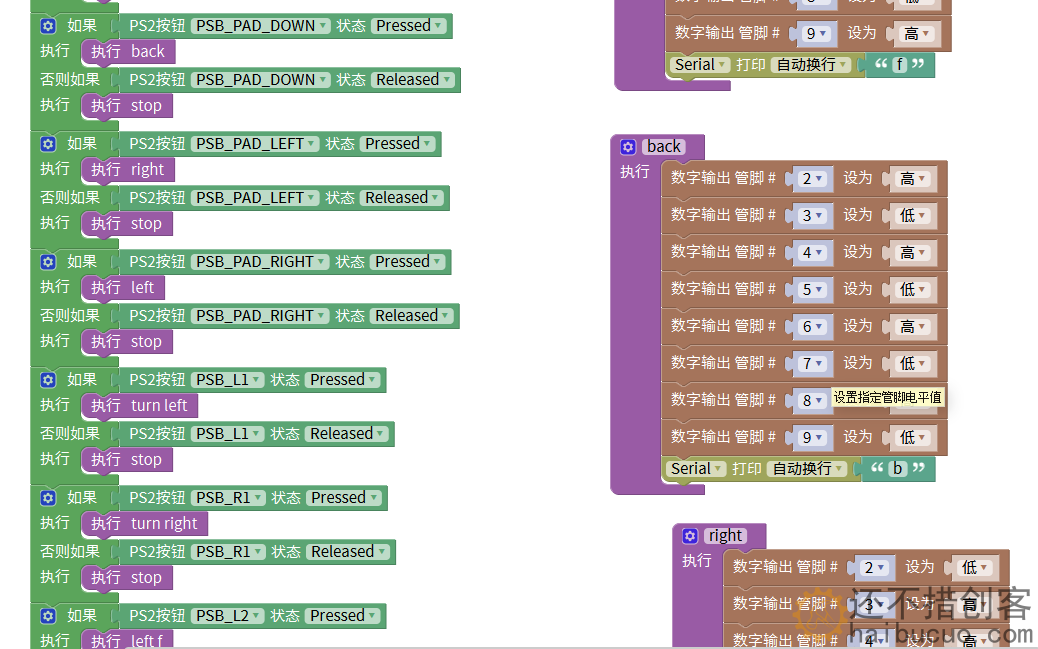Open Released state dropdown for PSB_PAD_LEFT

402,197
